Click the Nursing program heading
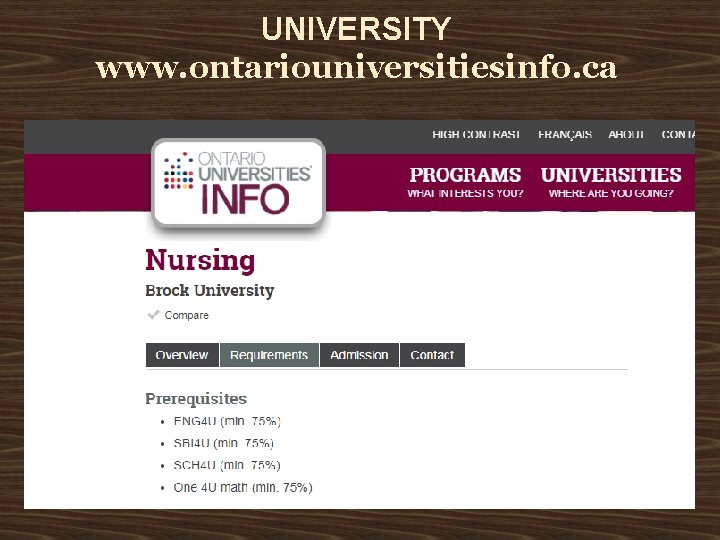Screen dimensions: 720x540 tap(200, 260)
